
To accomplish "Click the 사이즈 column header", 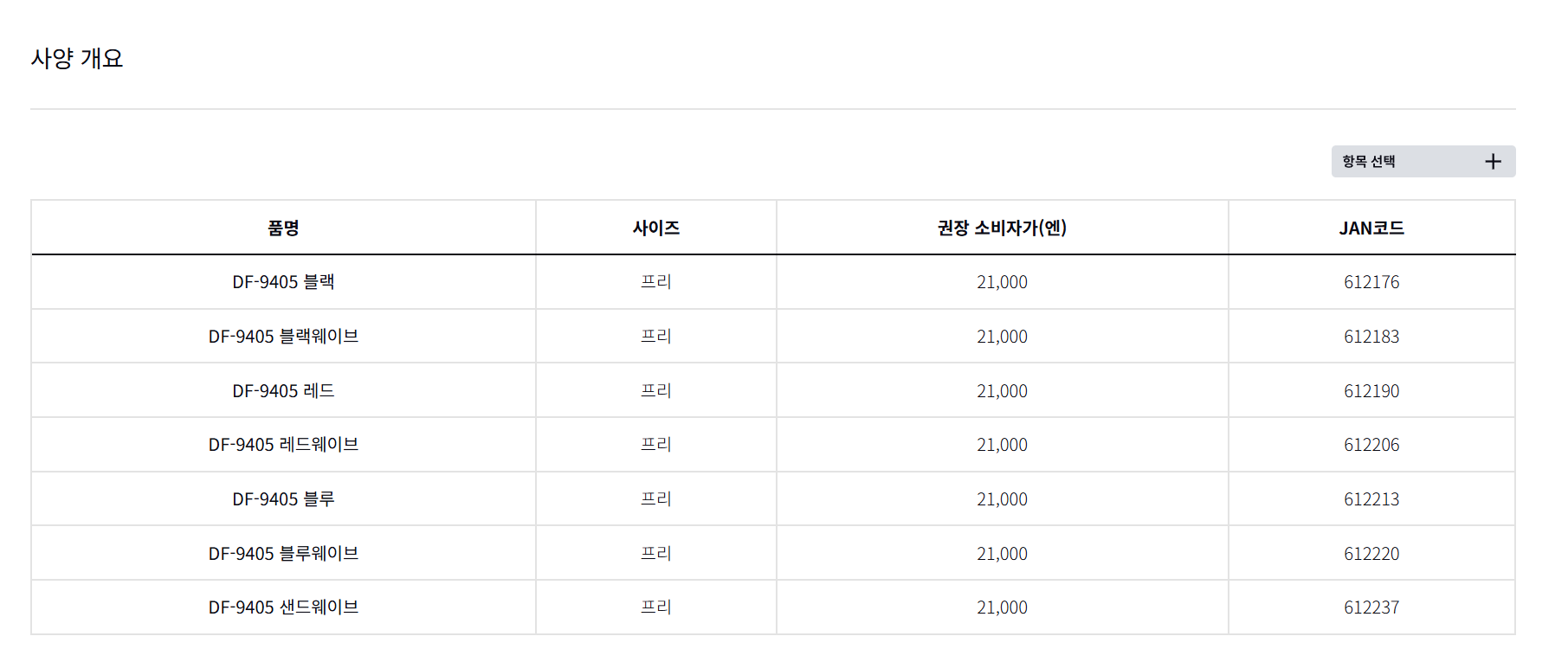I will [655, 228].
